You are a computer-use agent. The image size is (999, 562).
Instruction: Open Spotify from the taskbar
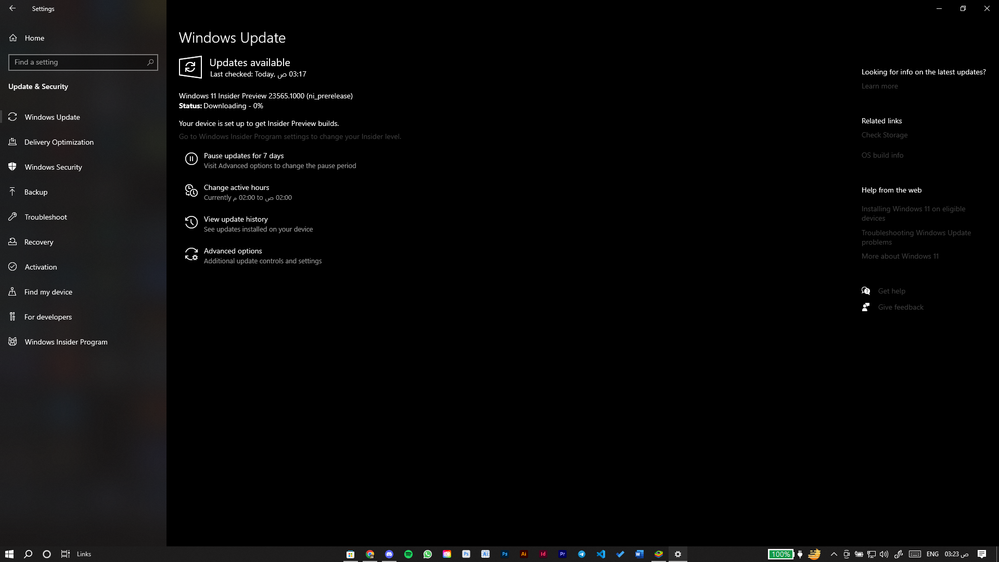pos(408,554)
